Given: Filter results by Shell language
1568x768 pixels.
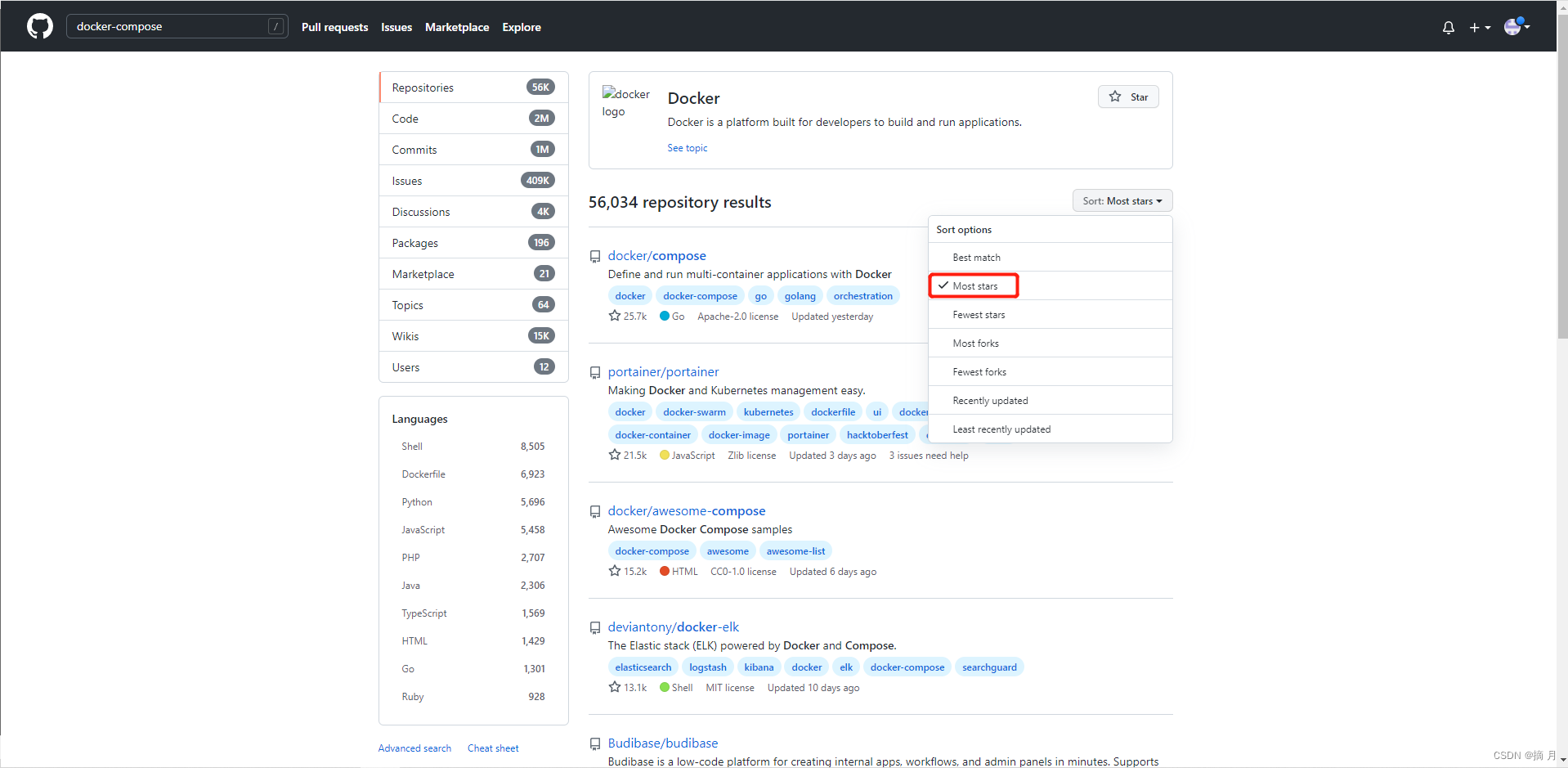Looking at the screenshot, I should pos(473,447).
